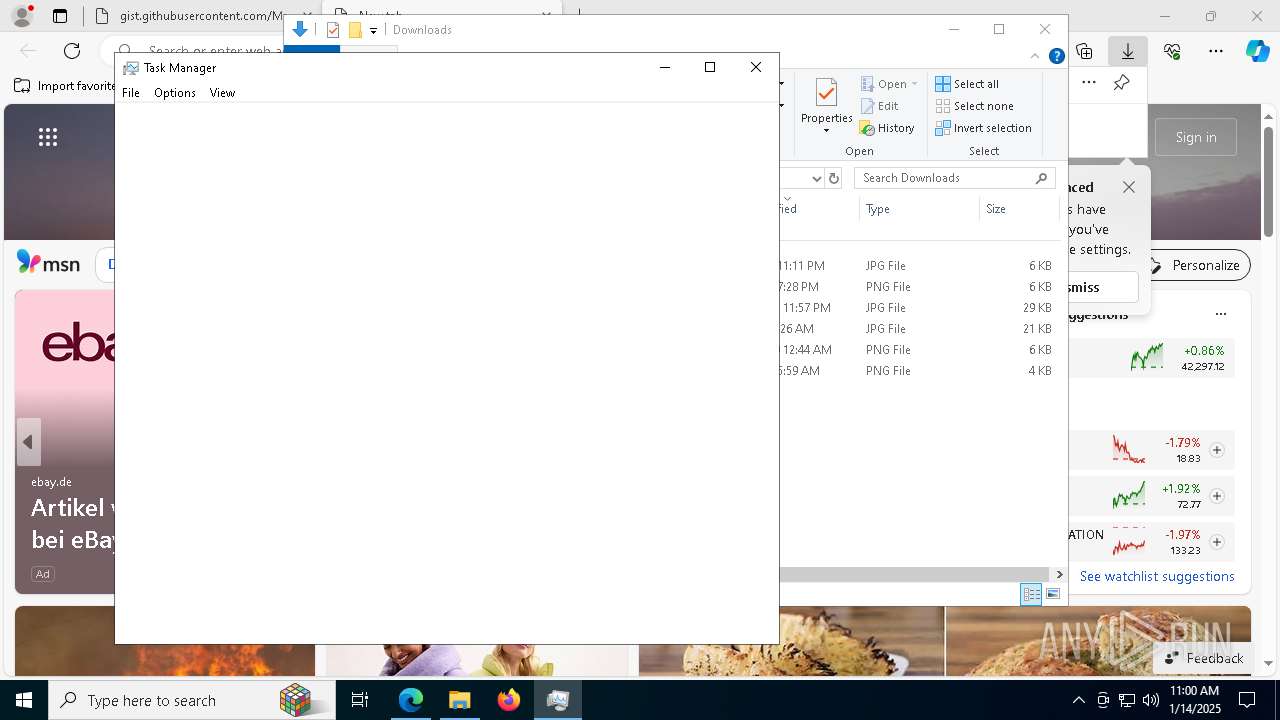The image size is (1280, 720).
Task: Click Edit in the Explorer ribbon
Action: (x=879, y=106)
